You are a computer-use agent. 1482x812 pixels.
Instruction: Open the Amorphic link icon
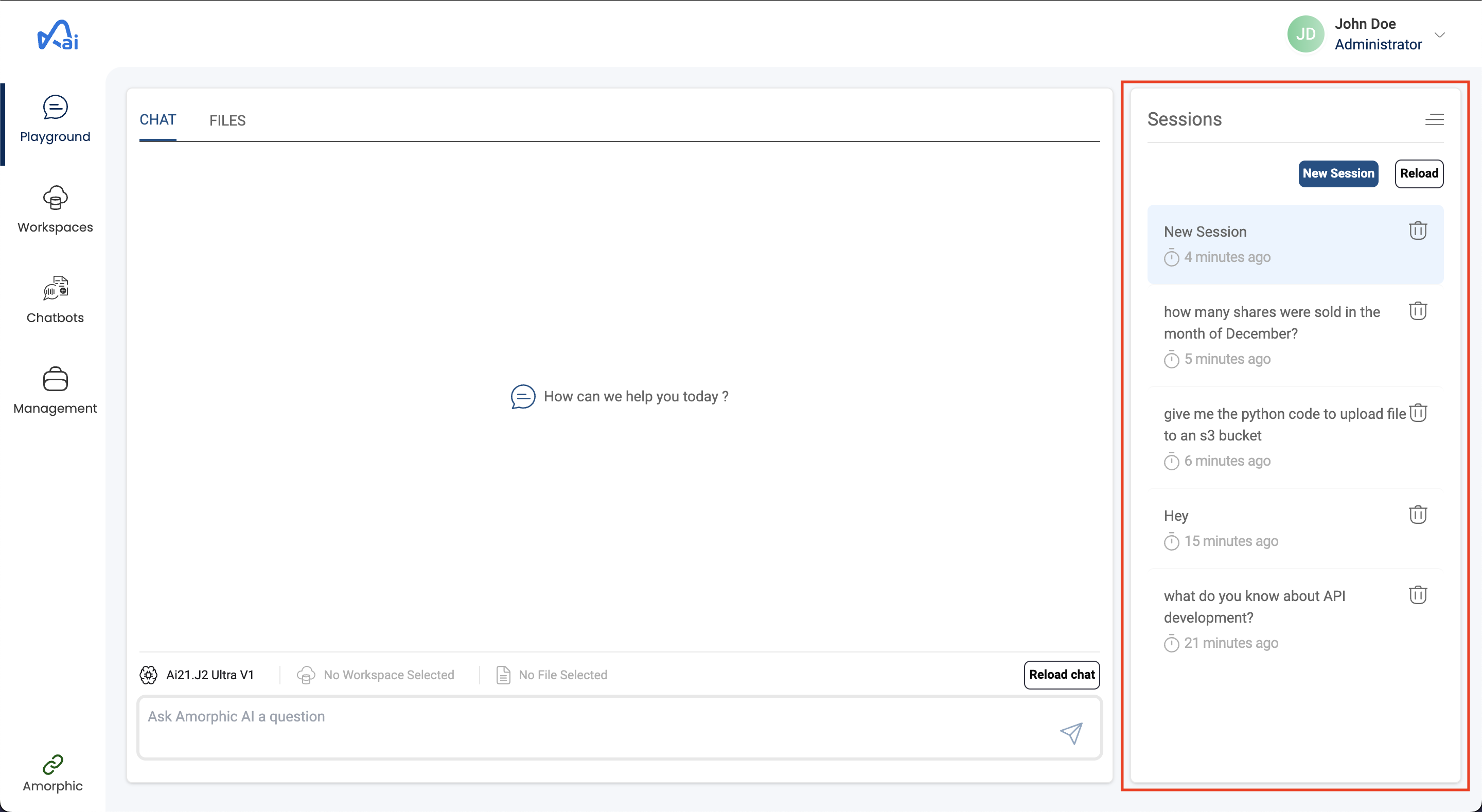click(53, 764)
